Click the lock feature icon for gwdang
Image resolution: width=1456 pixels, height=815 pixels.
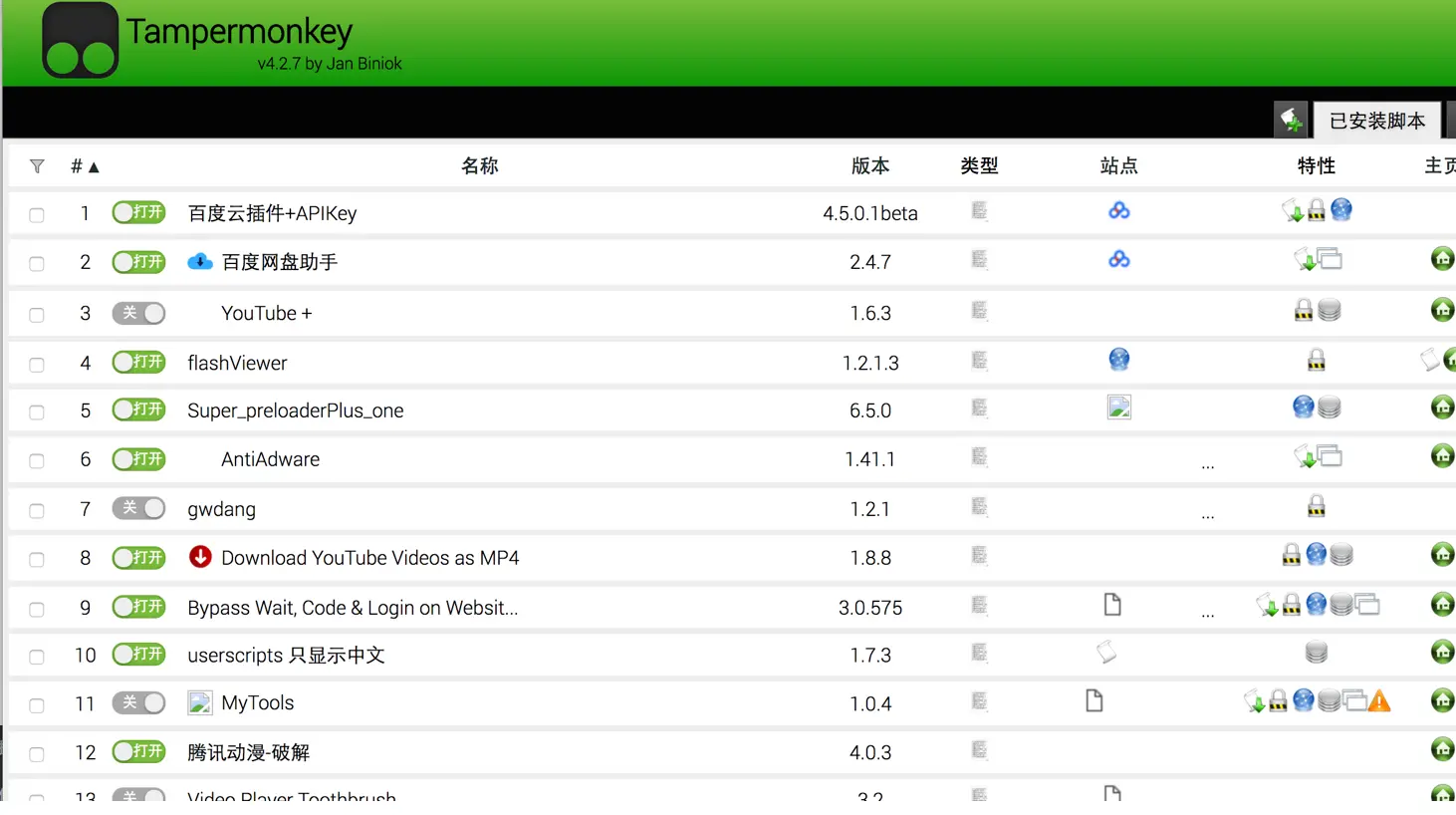(x=1317, y=506)
